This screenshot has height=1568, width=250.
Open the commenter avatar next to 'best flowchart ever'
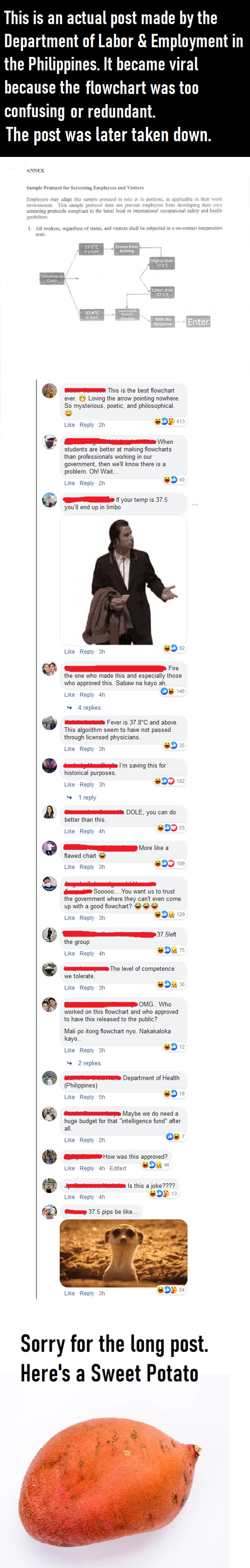(x=50, y=391)
